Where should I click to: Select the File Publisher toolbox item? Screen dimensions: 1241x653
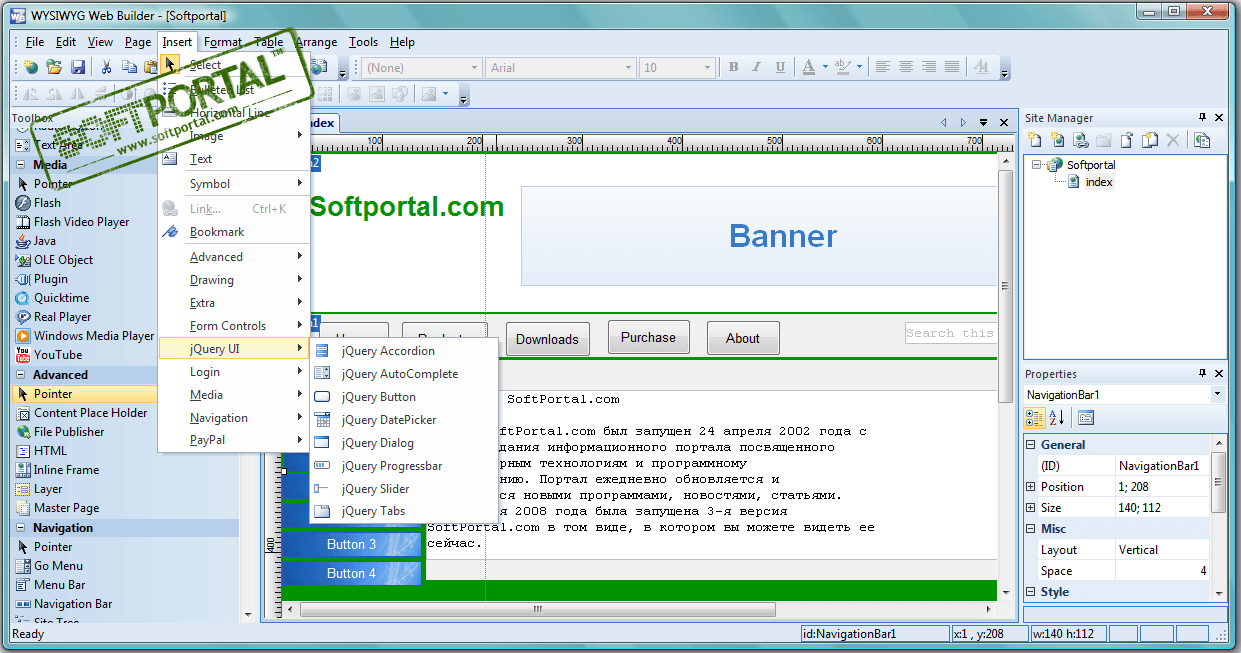coord(69,432)
